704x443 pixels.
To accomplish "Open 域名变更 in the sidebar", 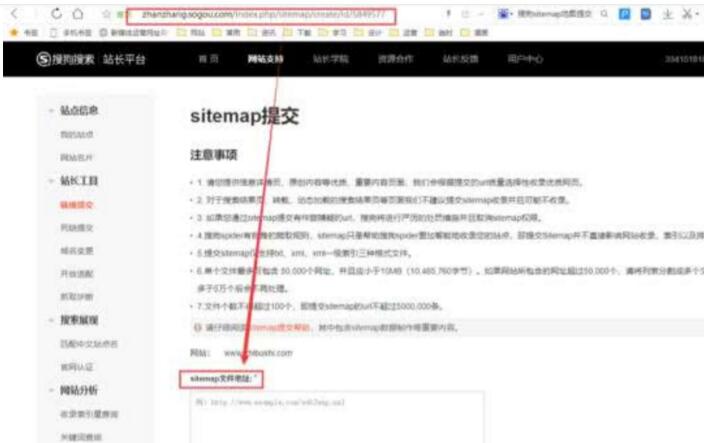I will point(77,250).
